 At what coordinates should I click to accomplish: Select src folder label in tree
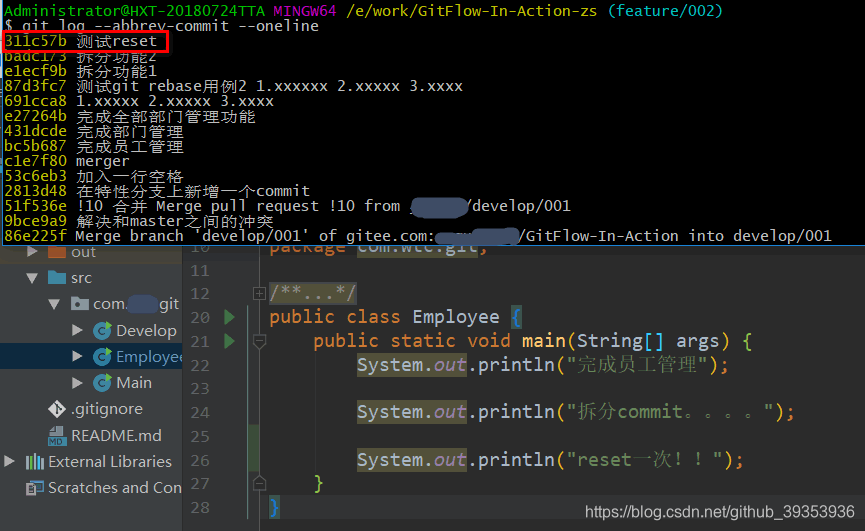click(81, 278)
